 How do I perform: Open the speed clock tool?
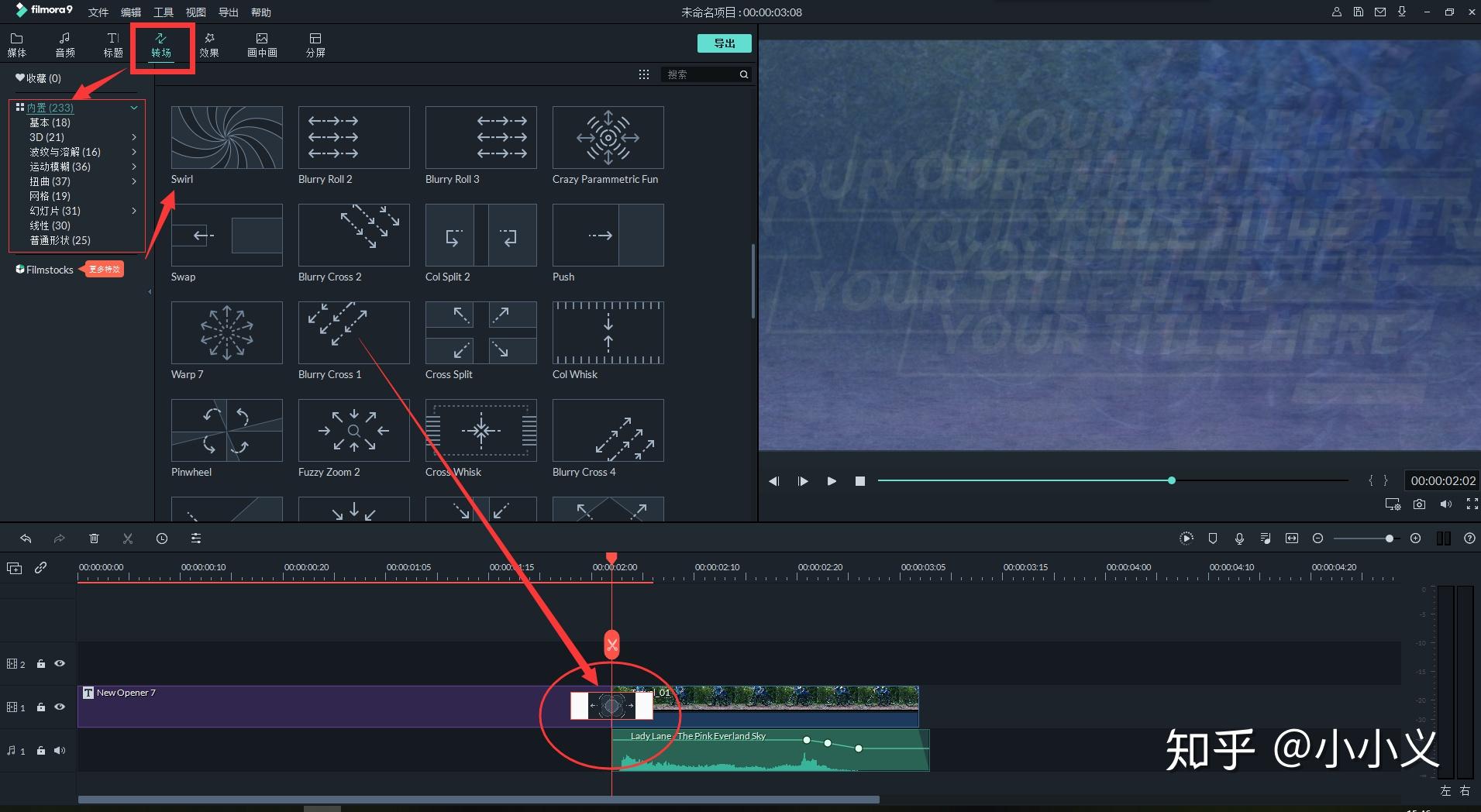(x=162, y=538)
